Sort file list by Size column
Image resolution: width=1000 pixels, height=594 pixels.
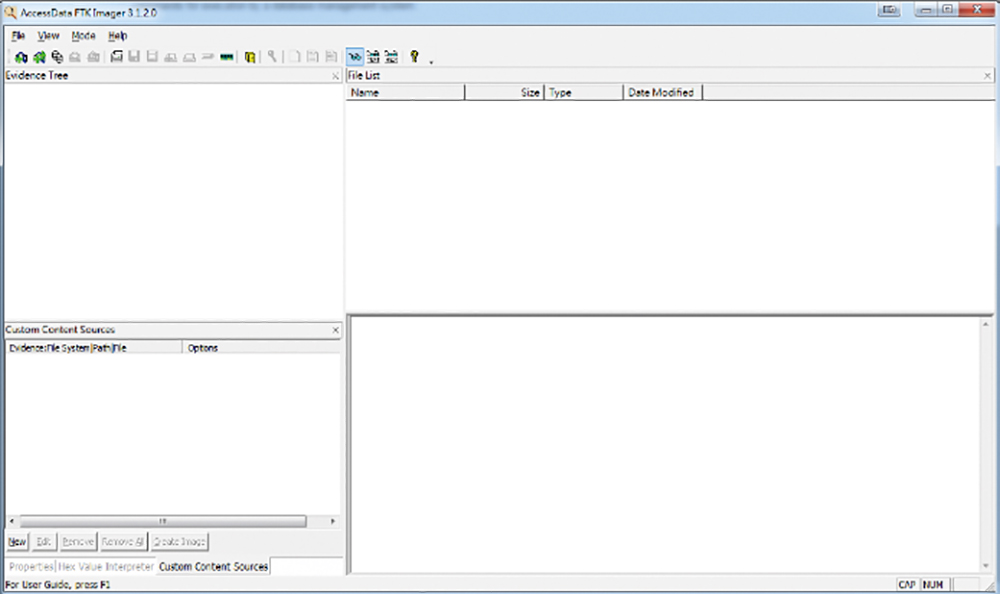504,93
